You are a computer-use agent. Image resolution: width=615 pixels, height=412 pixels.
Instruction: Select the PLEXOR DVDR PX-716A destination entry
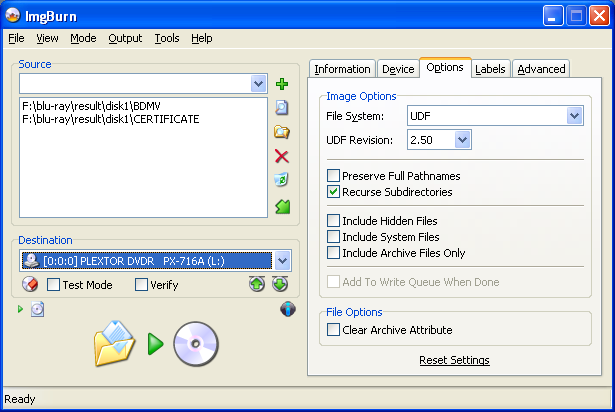coord(147,261)
